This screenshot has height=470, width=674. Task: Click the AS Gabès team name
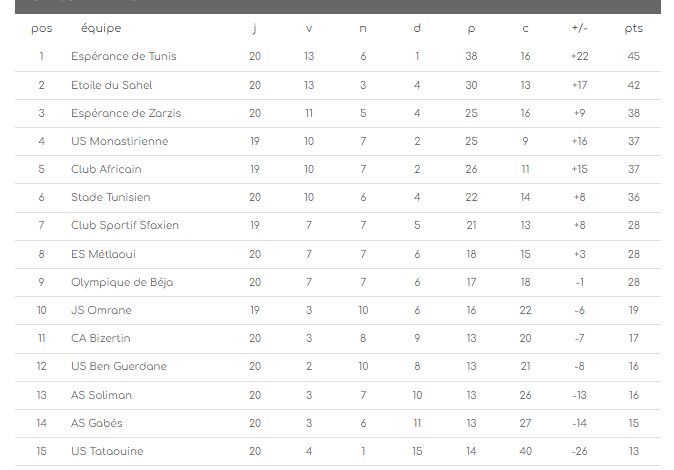[x=98, y=423]
